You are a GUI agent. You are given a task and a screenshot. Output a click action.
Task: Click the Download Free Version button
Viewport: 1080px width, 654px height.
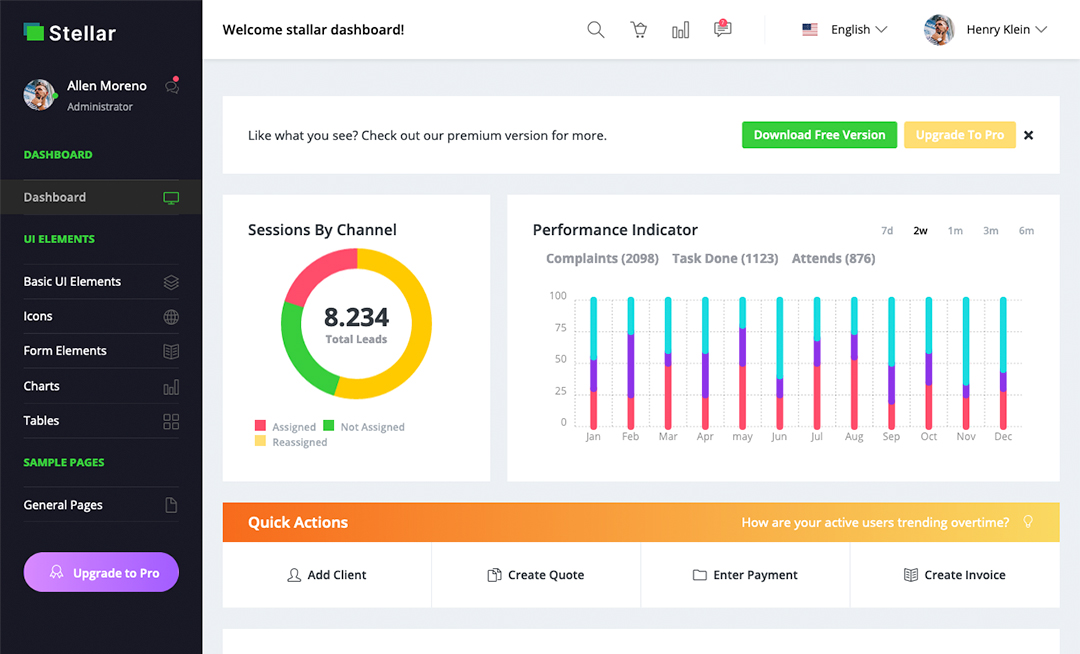[x=819, y=135]
